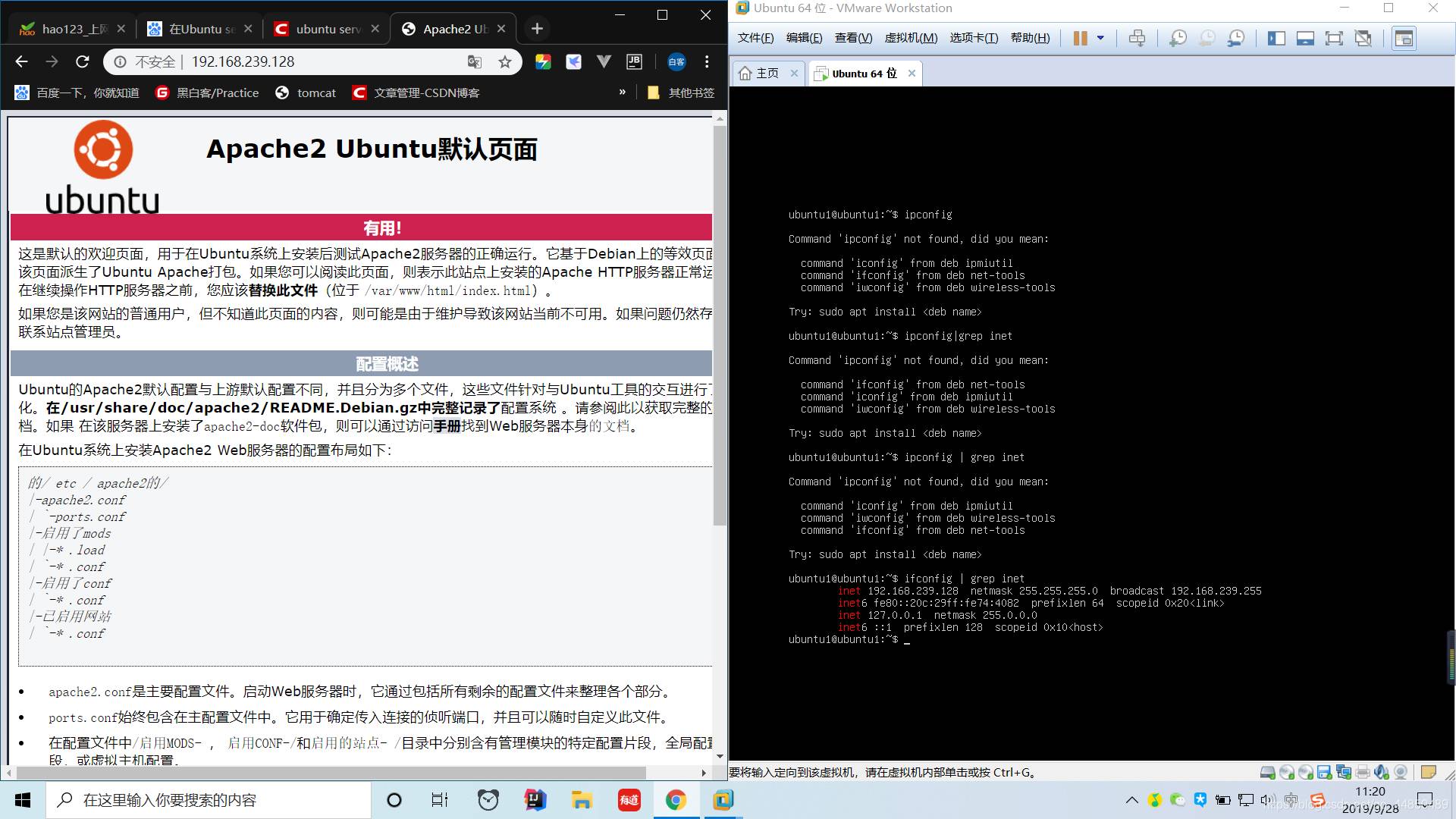Image resolution: width=1456 pixels, height=819 pixels.
Task: Toggle the library sidebar panel icon
Action: click(x=1276, y=38)
